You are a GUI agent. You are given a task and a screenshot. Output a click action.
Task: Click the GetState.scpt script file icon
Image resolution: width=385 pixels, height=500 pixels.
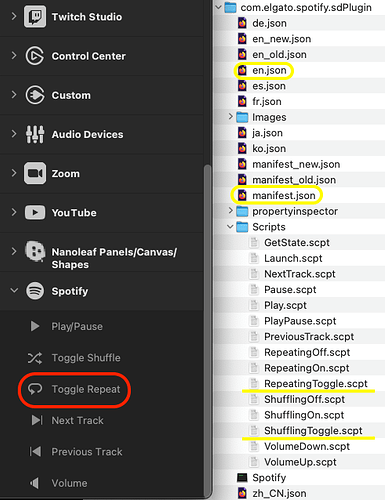tap(254, 242)
